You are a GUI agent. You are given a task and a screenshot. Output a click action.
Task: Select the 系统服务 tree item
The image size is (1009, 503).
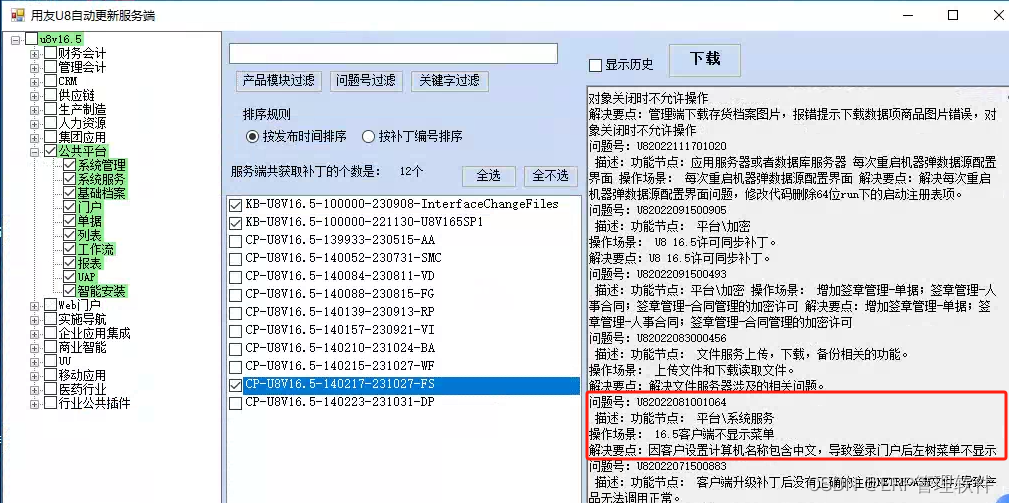point(102,180)
